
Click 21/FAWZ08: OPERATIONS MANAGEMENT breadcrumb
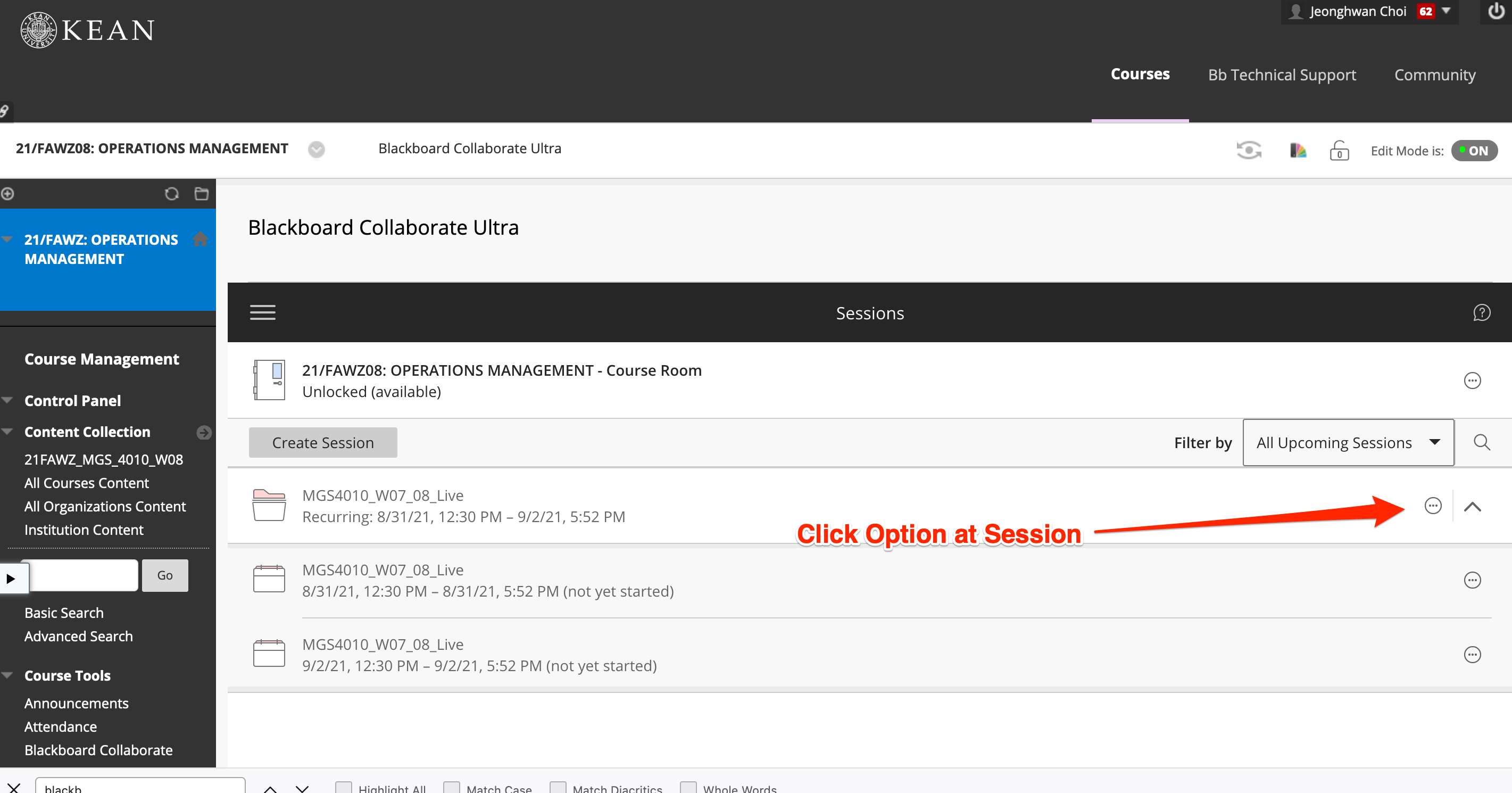pyautogui.click(x=152, y=148)
